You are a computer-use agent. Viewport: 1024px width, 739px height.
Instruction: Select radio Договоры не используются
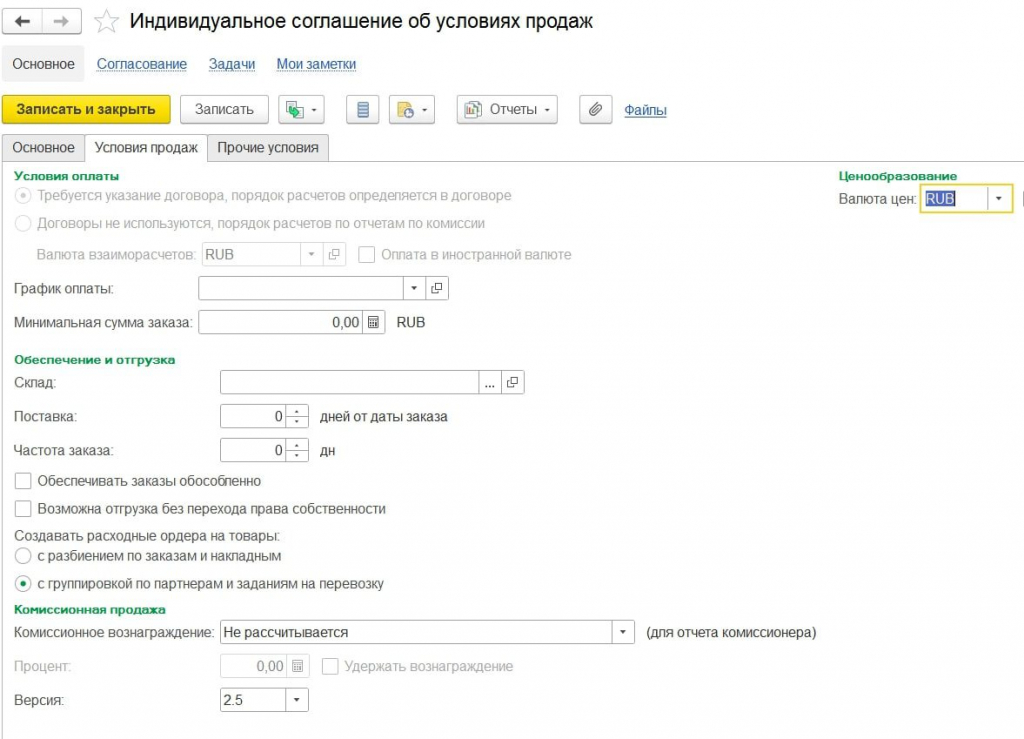click(x=23, y=223)
